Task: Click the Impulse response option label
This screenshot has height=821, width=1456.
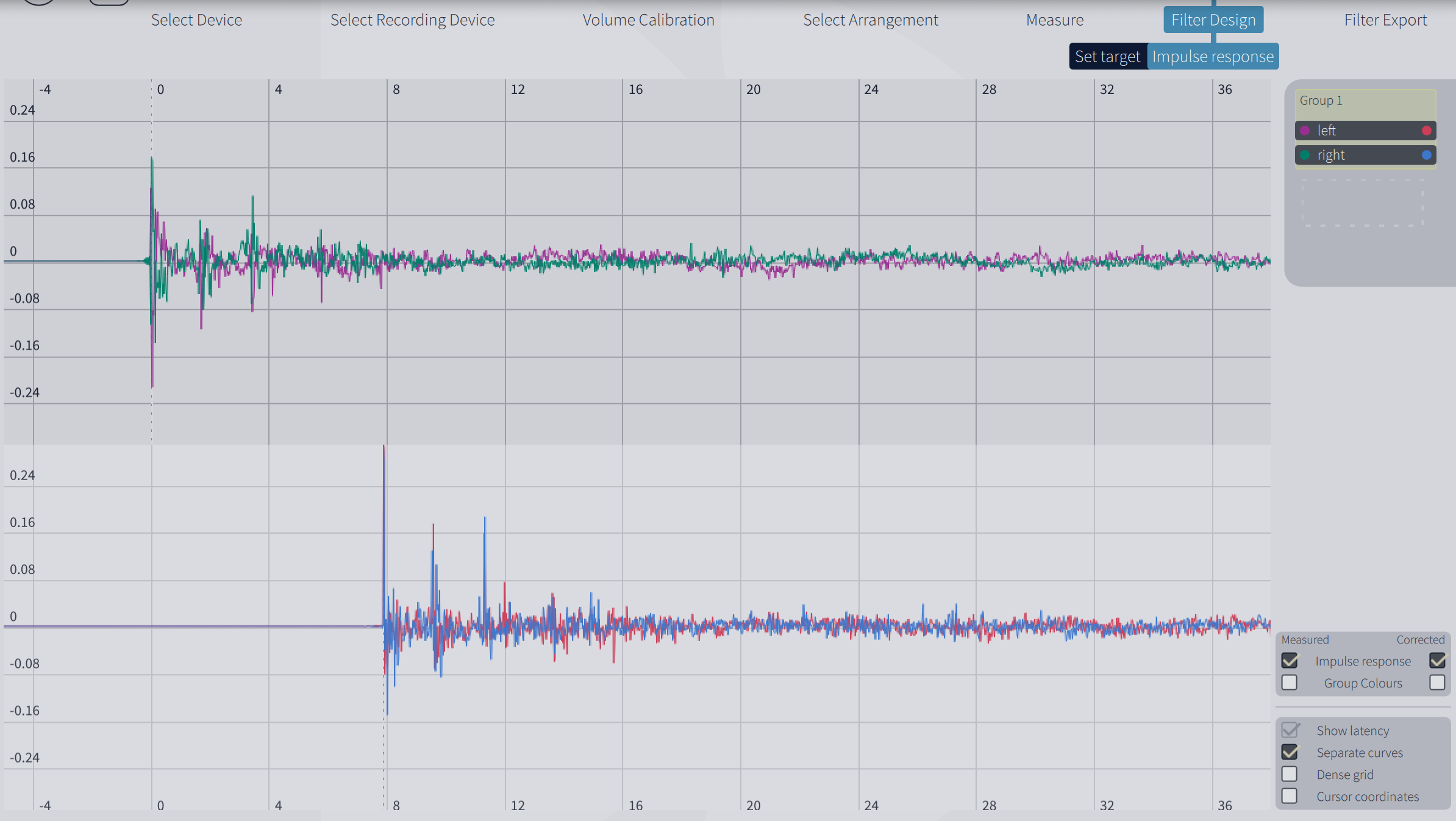Action: [1363, 661]
